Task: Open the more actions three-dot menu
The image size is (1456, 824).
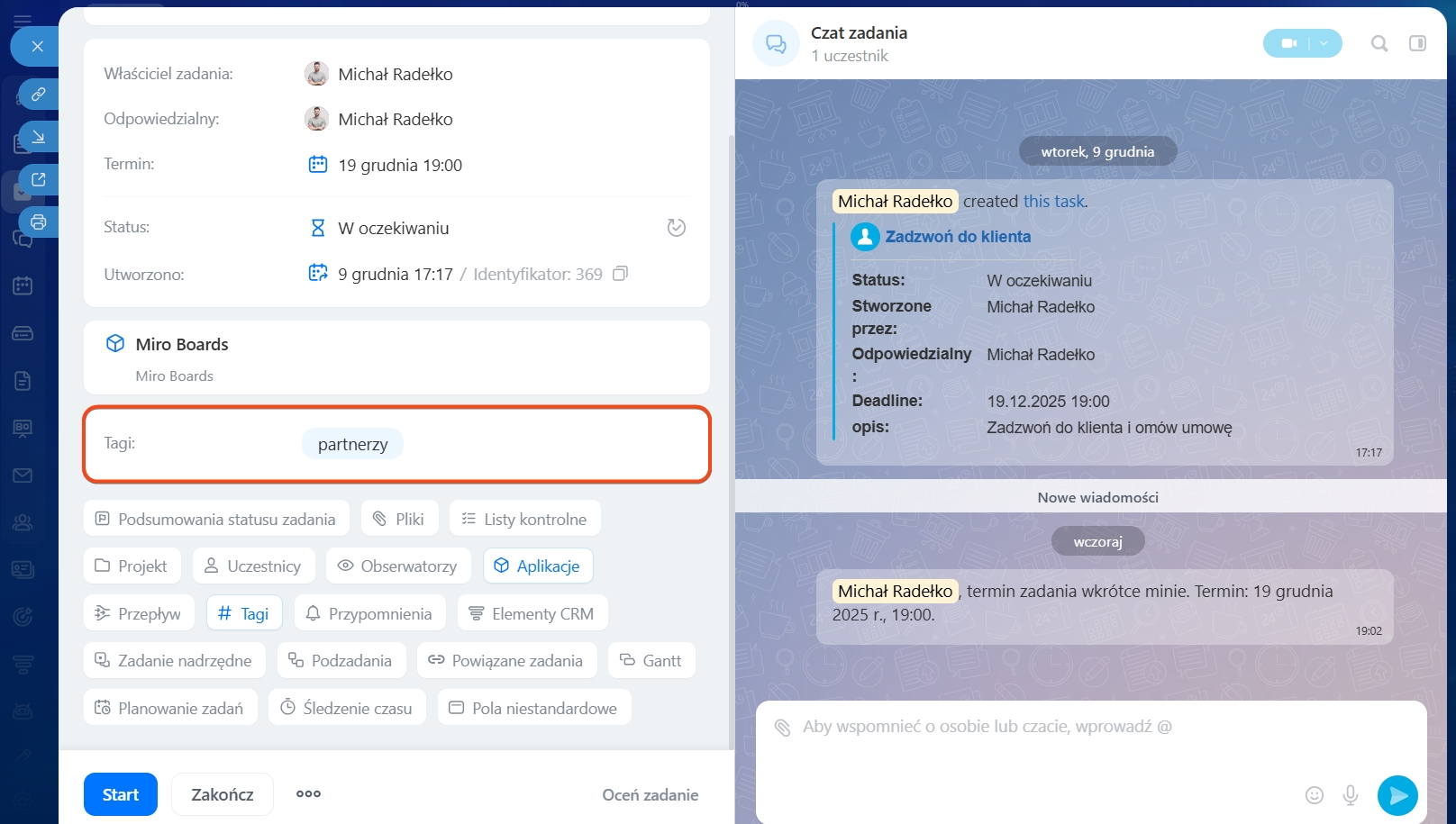Action: (308, 794)
